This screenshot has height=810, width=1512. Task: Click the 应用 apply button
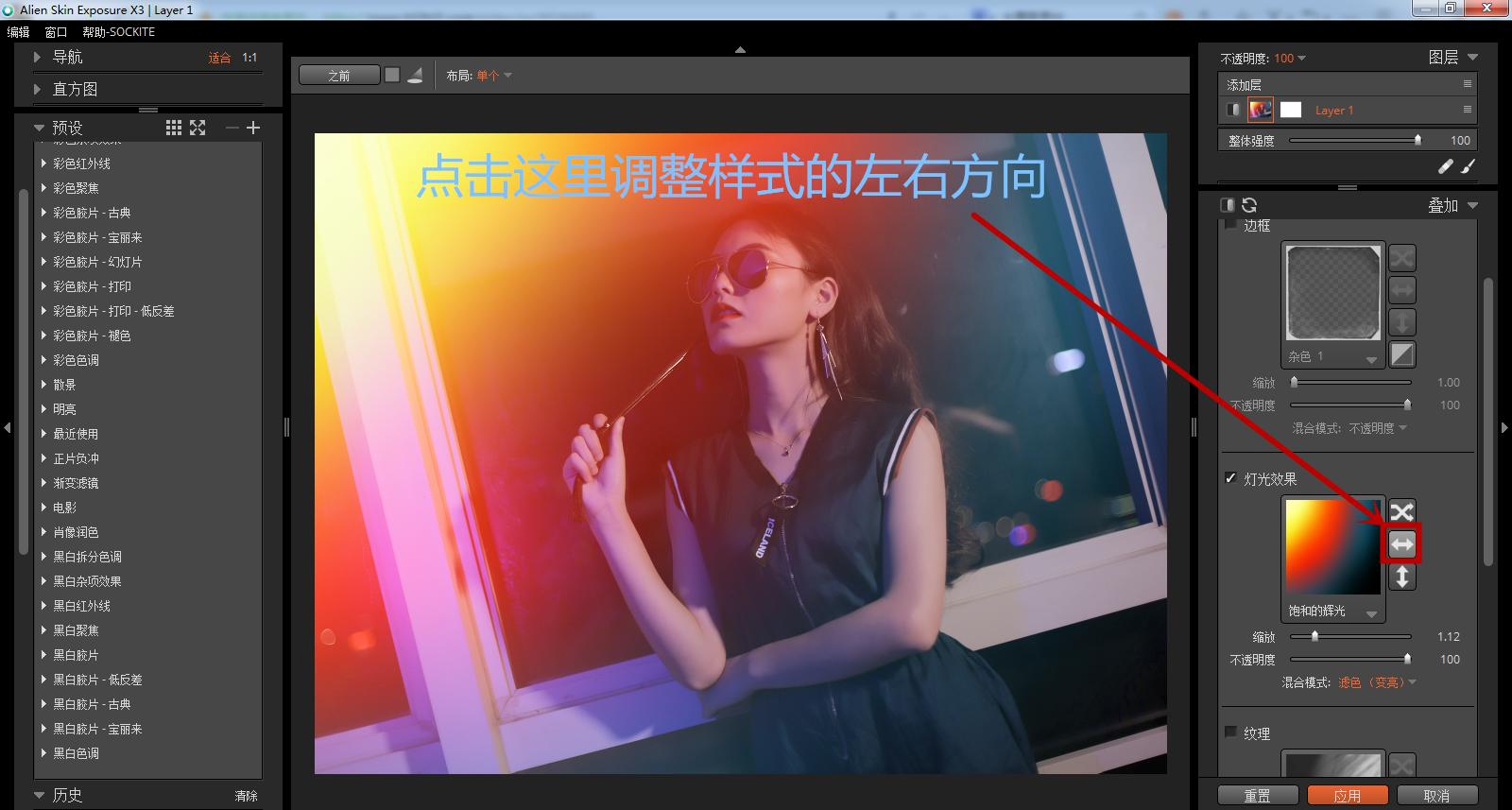1348,796
